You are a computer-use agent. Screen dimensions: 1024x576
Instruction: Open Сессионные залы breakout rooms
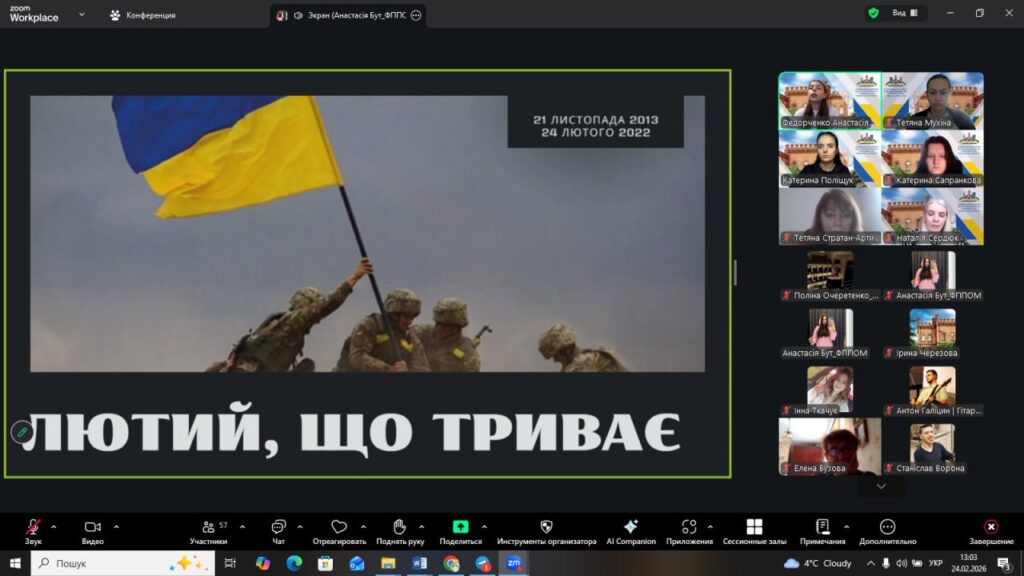click(754, 527)
